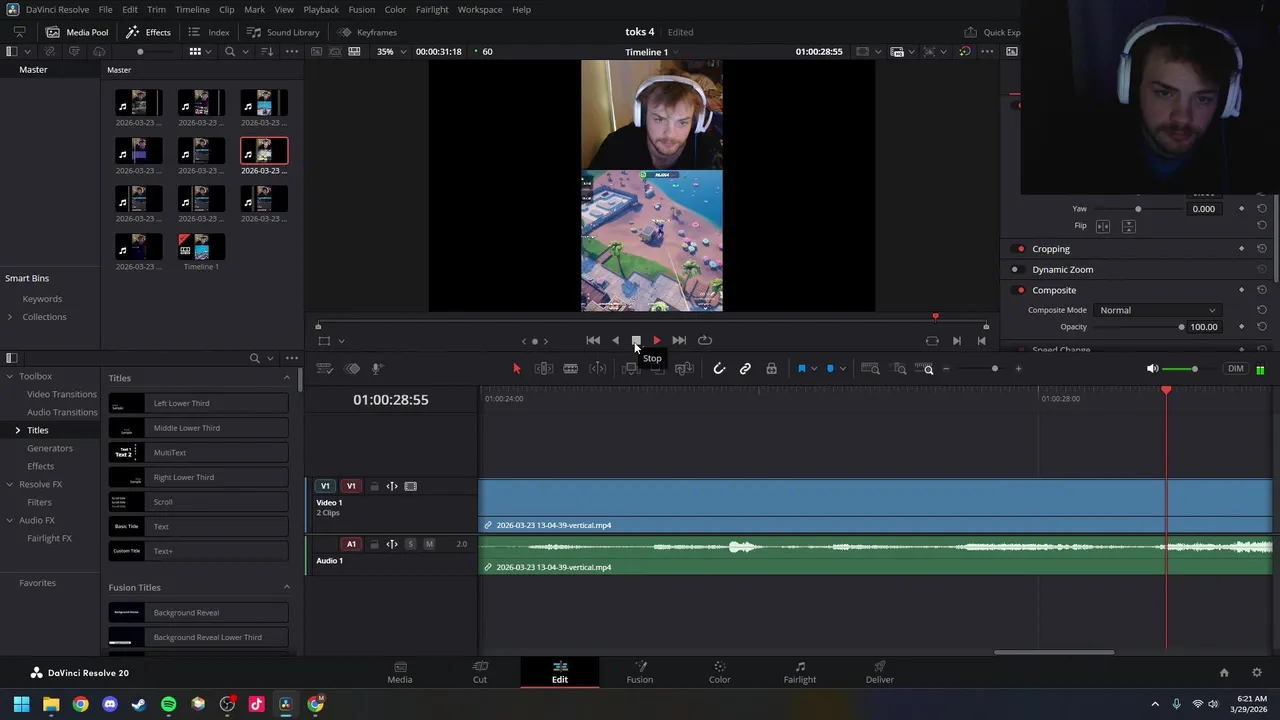Image resolution: width=1280 pixels, height=720 pixels.
Task: Click the timeline Detail Zoom icon
Action: pos(899,369)
